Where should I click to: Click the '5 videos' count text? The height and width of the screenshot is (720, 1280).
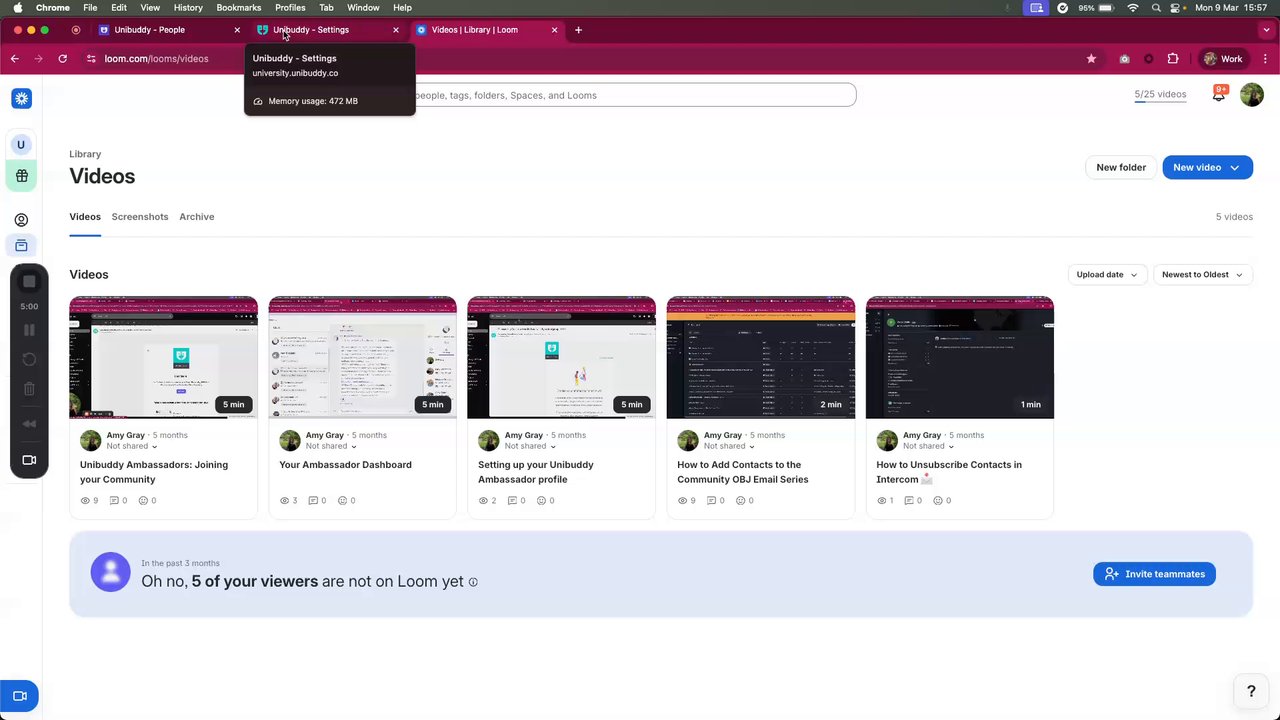pos(1234,217)
